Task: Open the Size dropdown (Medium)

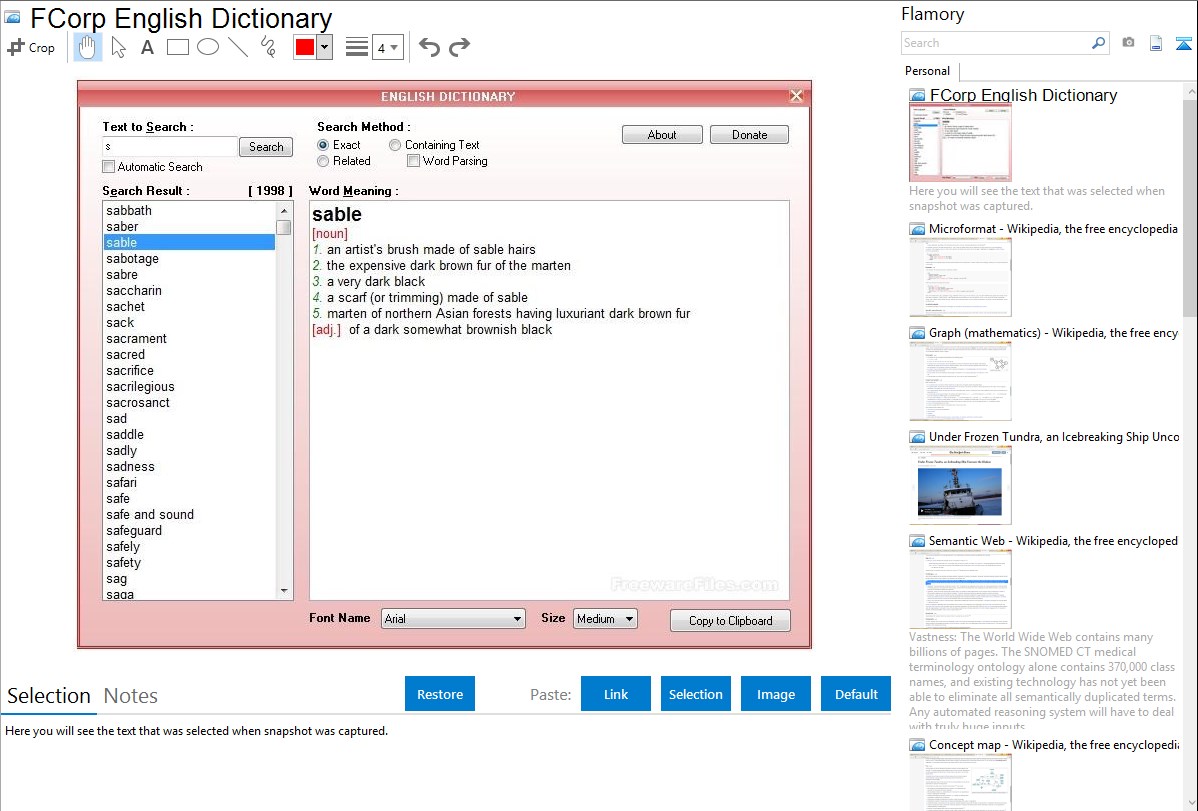Action: coord(605,618)
